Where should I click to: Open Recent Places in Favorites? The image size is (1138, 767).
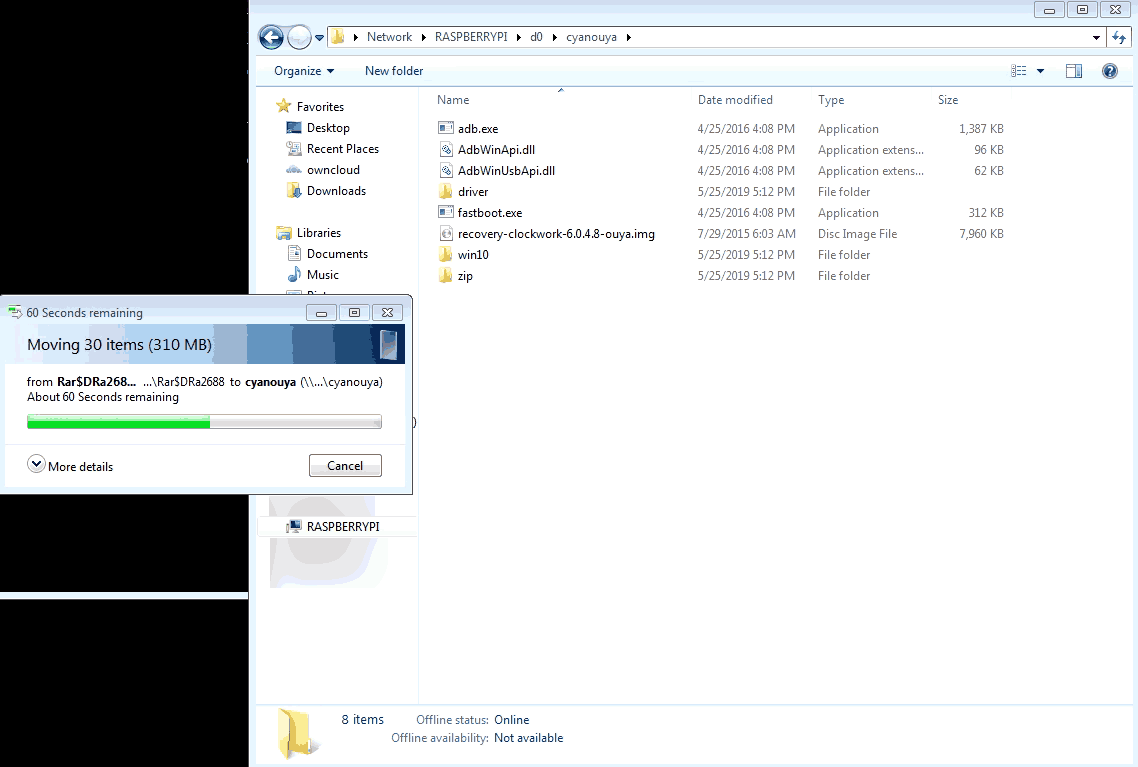pos(343,149)
